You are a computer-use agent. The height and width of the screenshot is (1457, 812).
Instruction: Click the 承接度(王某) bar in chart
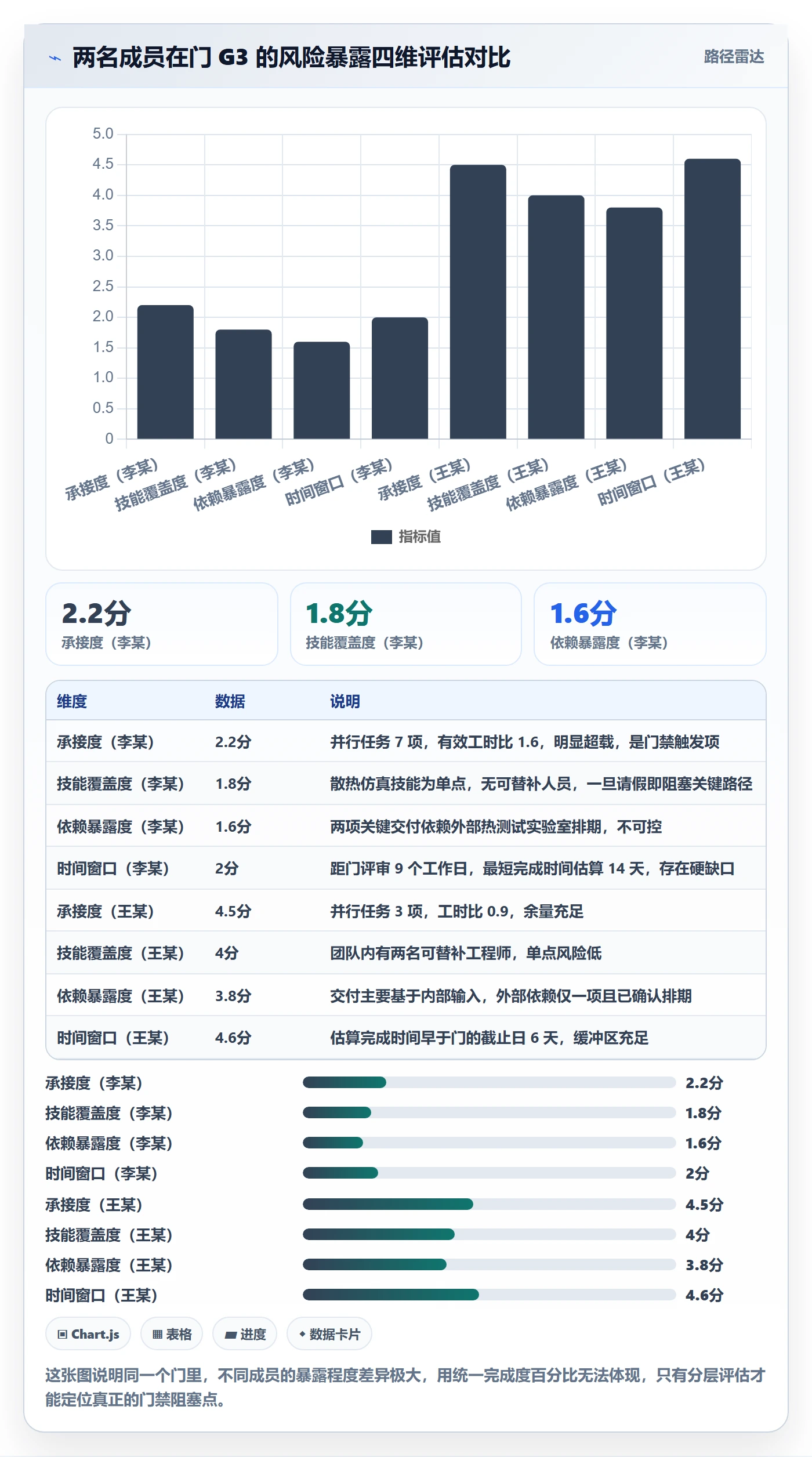click(x=478, y=302)
